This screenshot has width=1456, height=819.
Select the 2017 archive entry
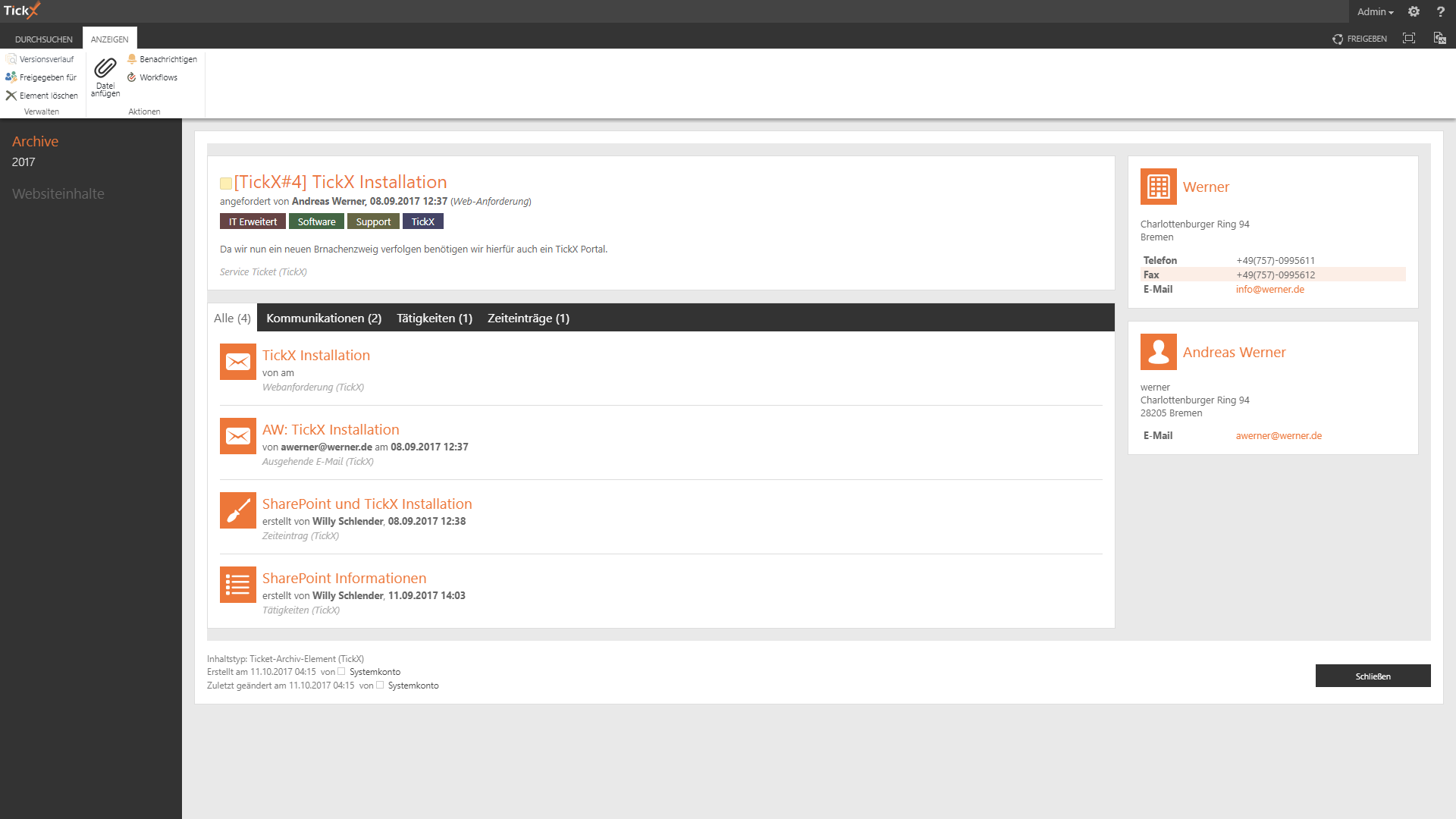click(x=24, y=162)
